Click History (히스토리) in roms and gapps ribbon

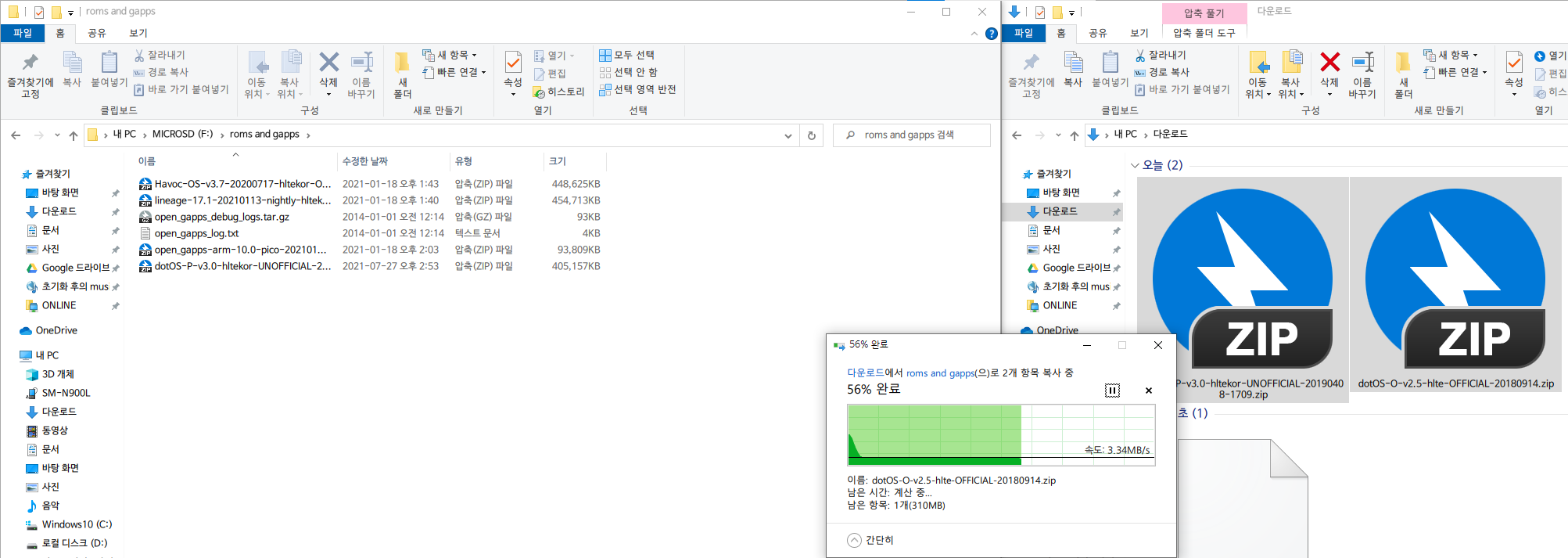pyautogui.click(x=559, y=92)
